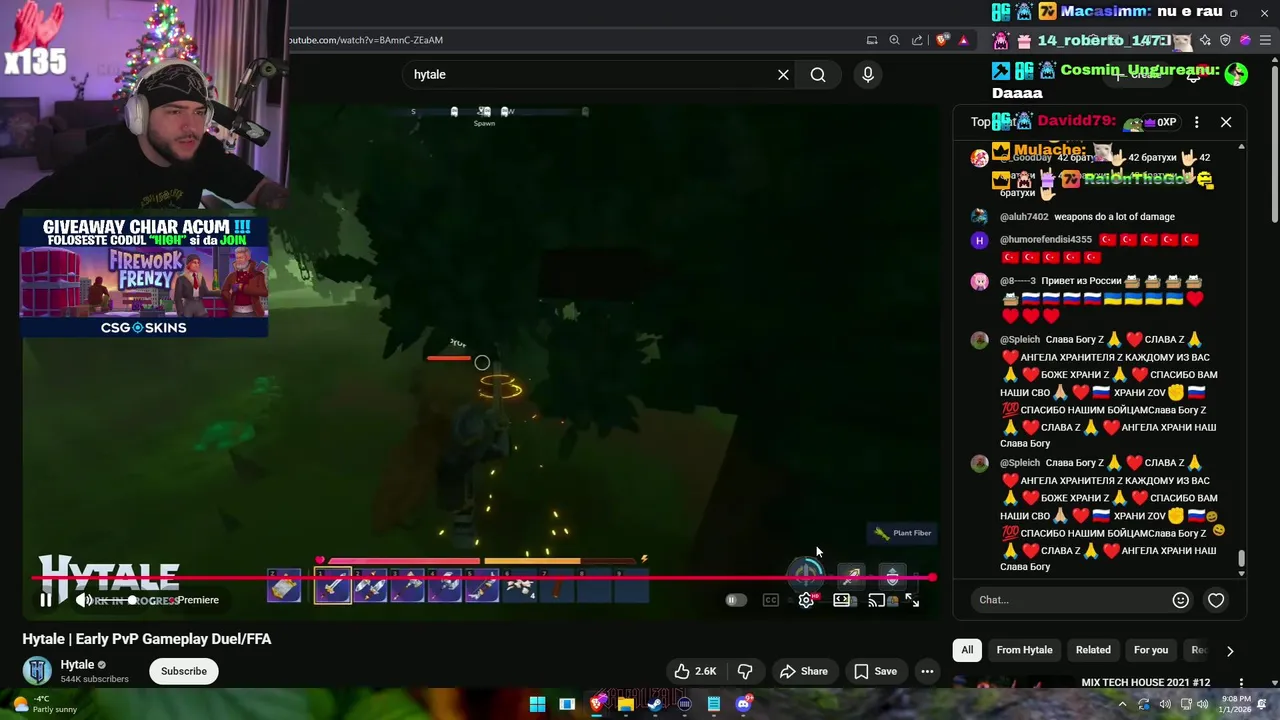1280x720 pixels.
Task: Switch to theater mode view
Action: click(842, 600)
